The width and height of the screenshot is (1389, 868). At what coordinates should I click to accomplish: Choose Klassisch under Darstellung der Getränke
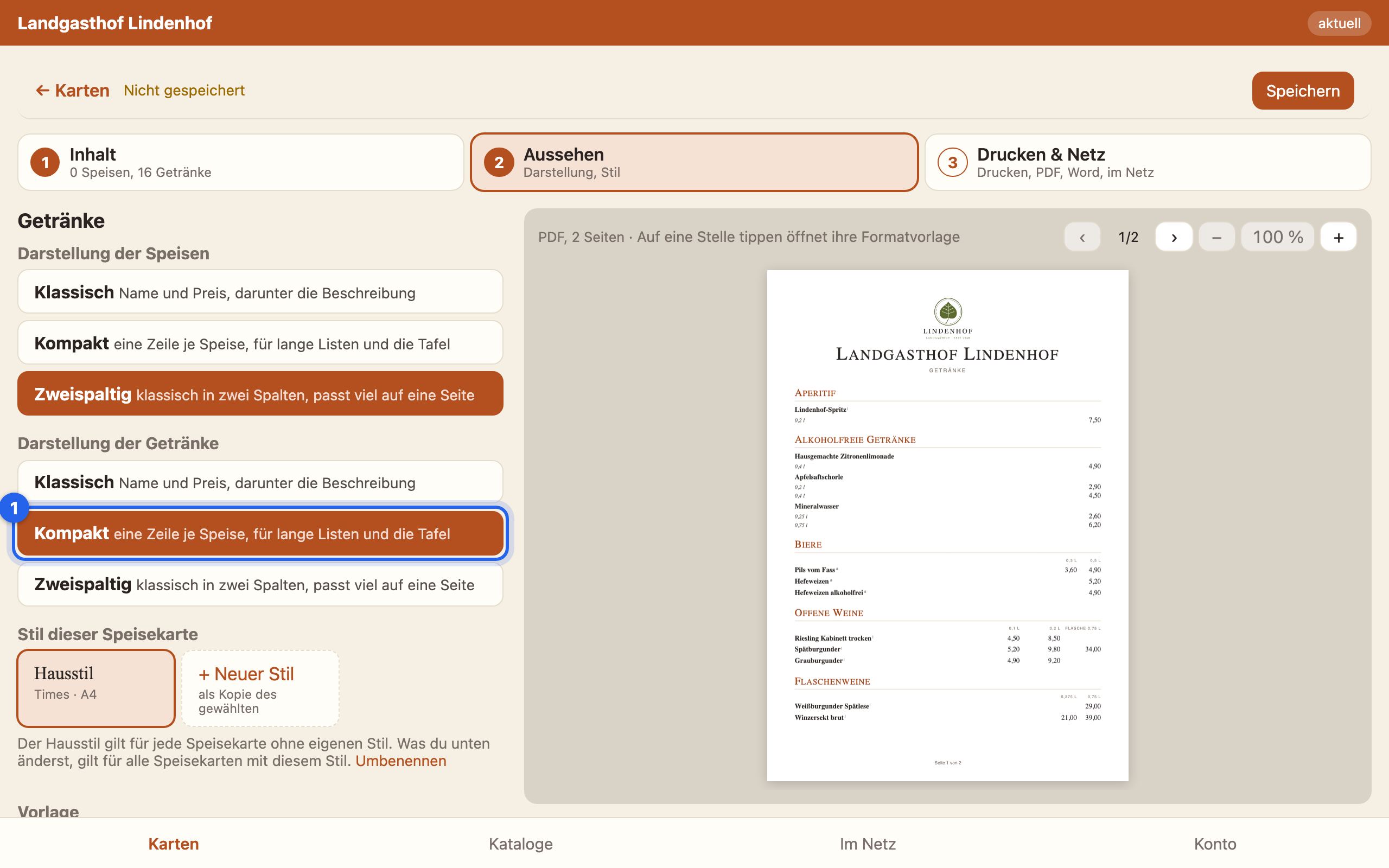click(260, 482)
